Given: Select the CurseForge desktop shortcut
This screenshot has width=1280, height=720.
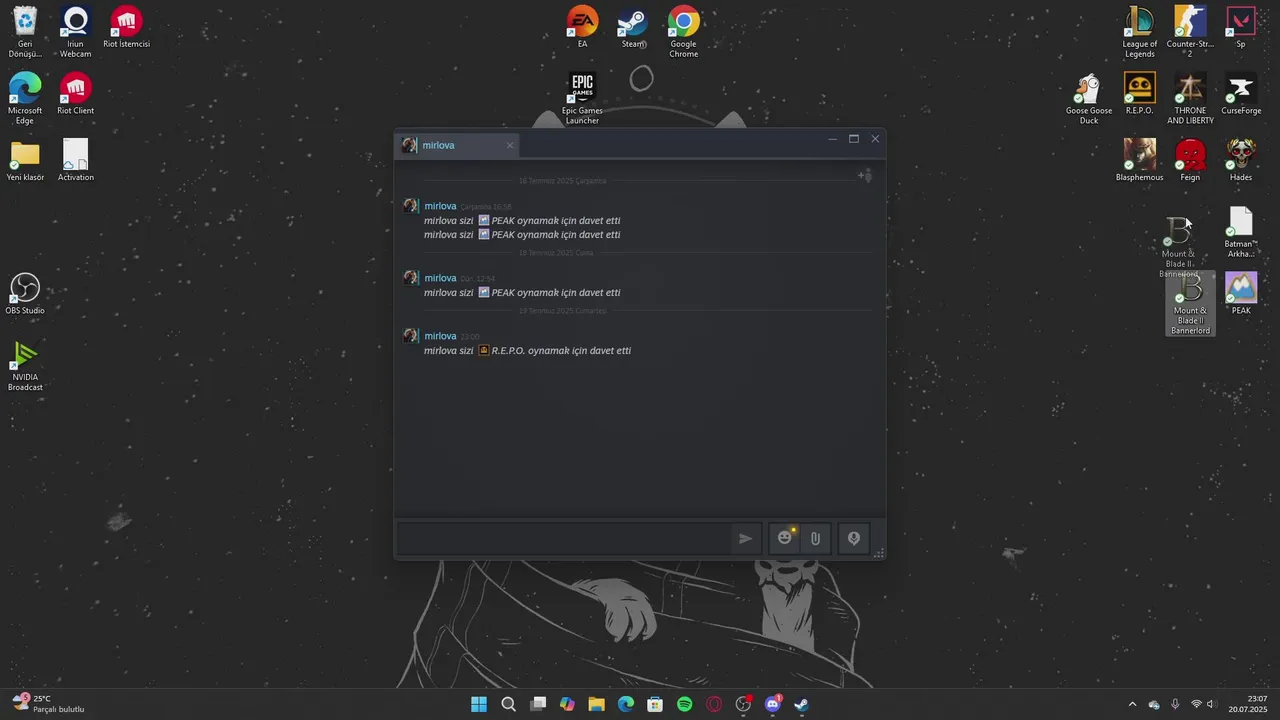Looking at the screenshot, I should pyautogui.click(x=1240, y=93).
